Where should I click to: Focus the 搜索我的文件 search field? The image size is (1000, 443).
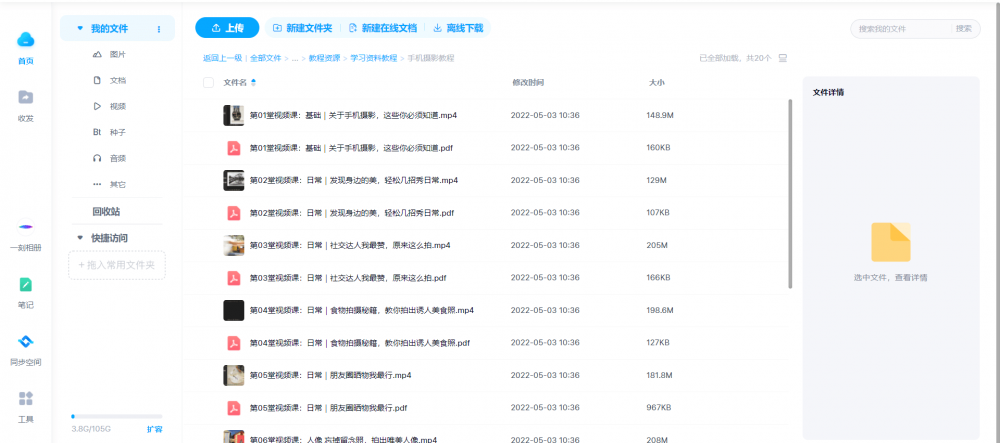[901, 29]
